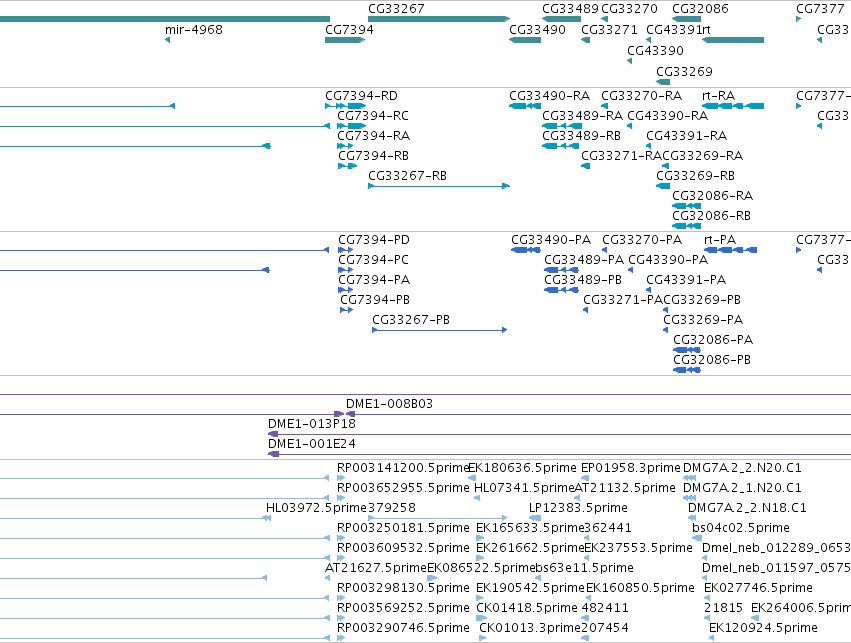Click EST HL07341.5prime

pos(524,488)
